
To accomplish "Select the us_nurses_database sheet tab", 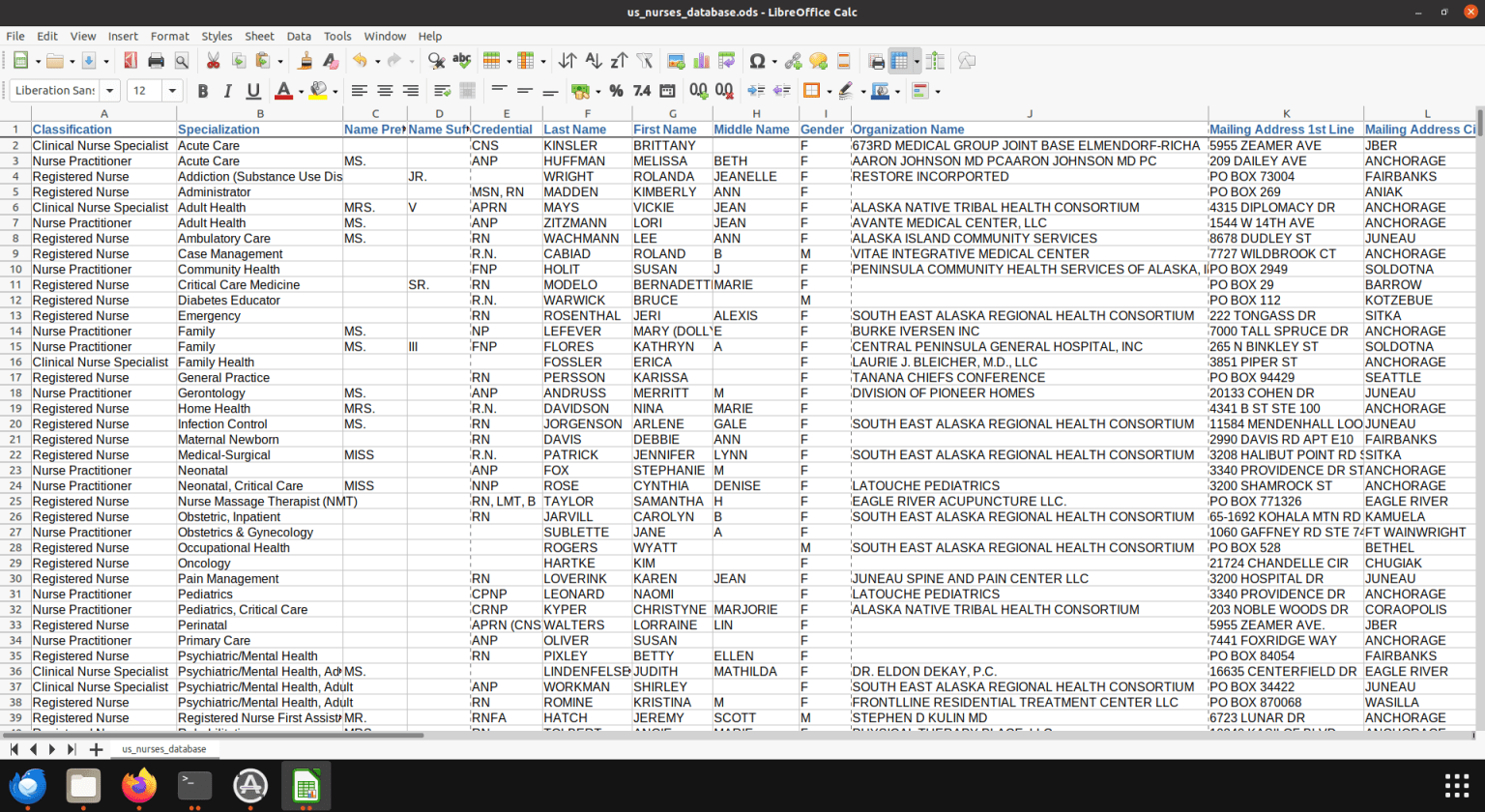I will (x=164, y=748).
